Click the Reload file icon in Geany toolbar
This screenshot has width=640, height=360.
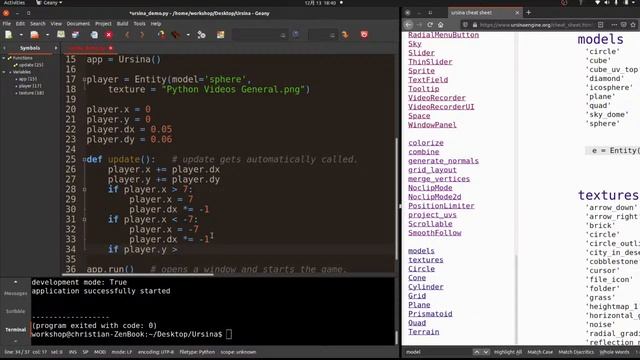[x=94, y=35]
